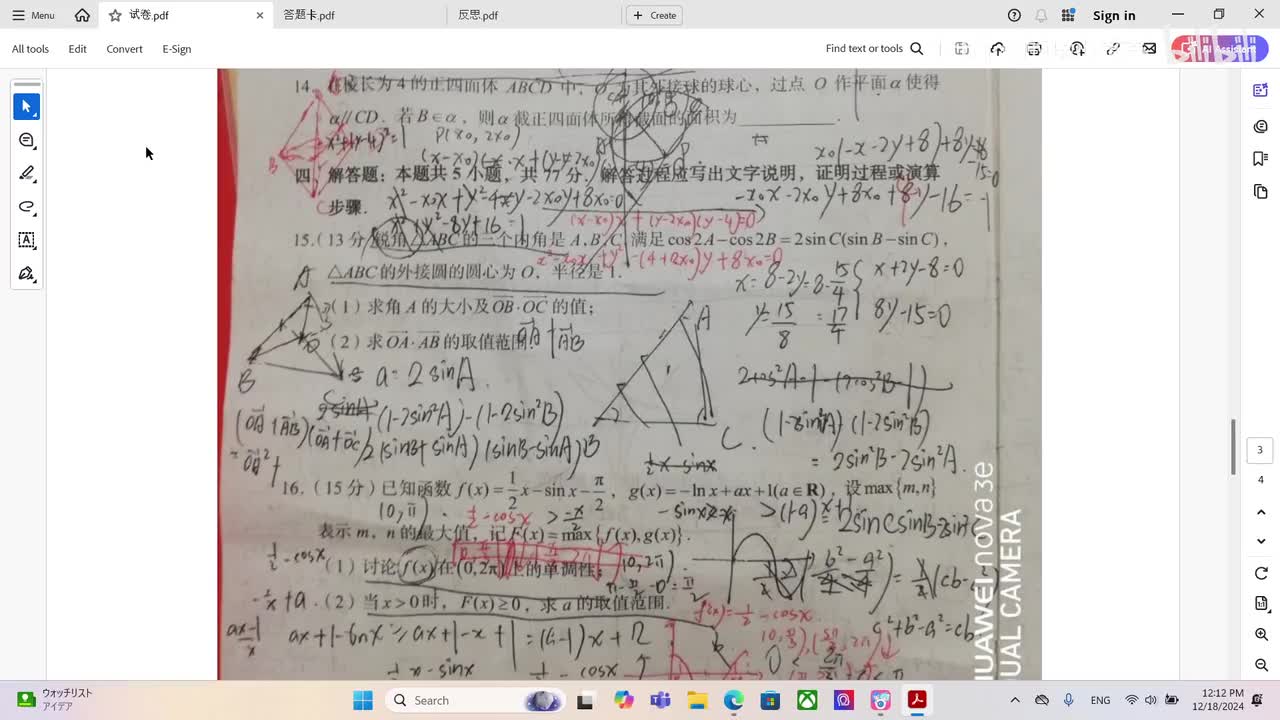Viewport: 1280px width, 720px height.
Task: Open the AI Assistant button
Action: 1220,48
